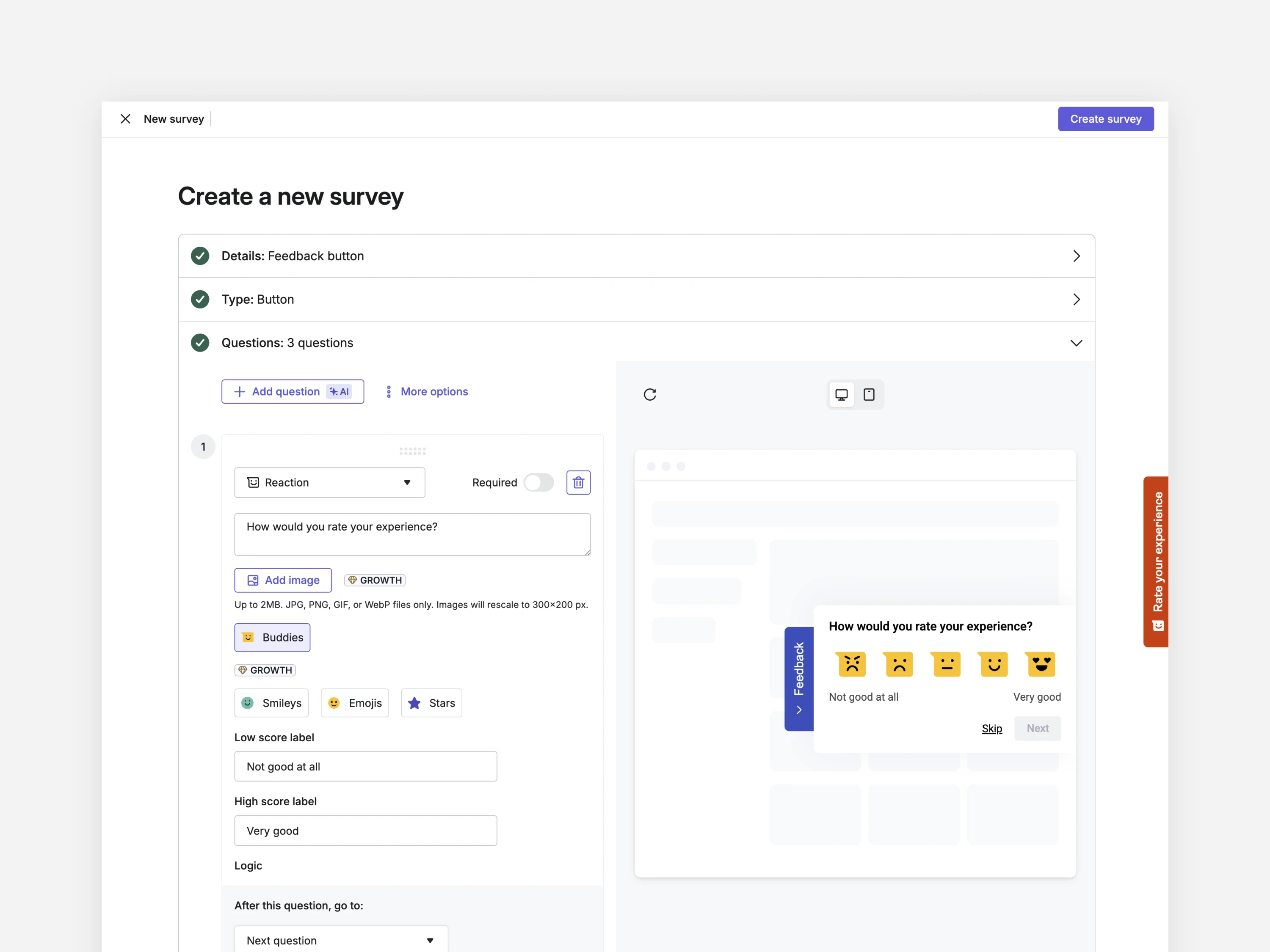This screenshot has width=1270, height=952.
Task: Select the Stars reaction style
Action: tap(431, 703)
